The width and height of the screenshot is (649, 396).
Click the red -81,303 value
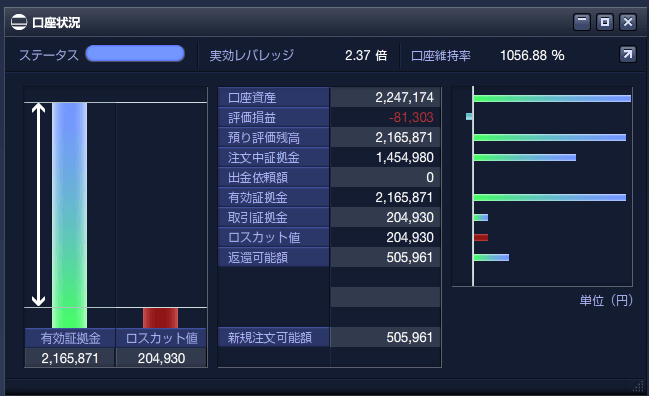click(411, 118)
